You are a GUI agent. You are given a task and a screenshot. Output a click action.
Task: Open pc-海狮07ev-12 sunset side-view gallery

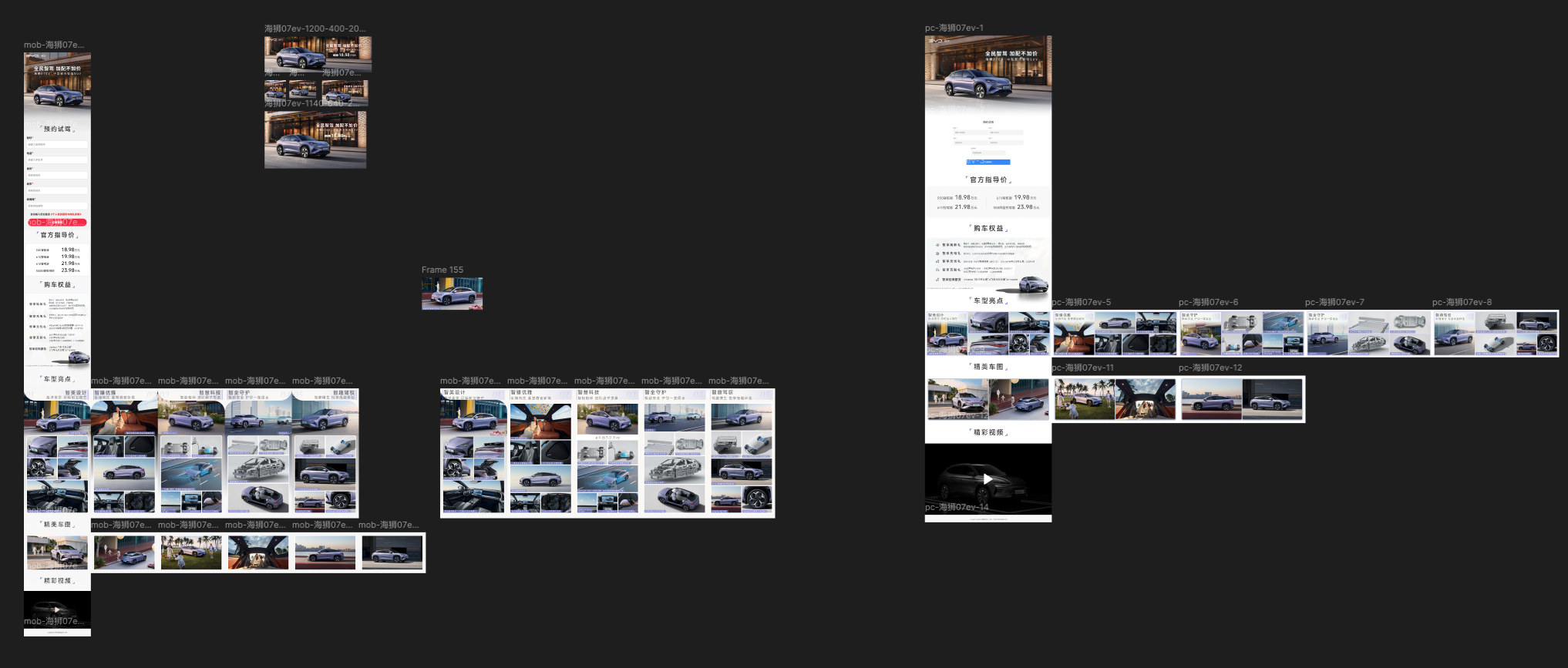pos(1242,399)
